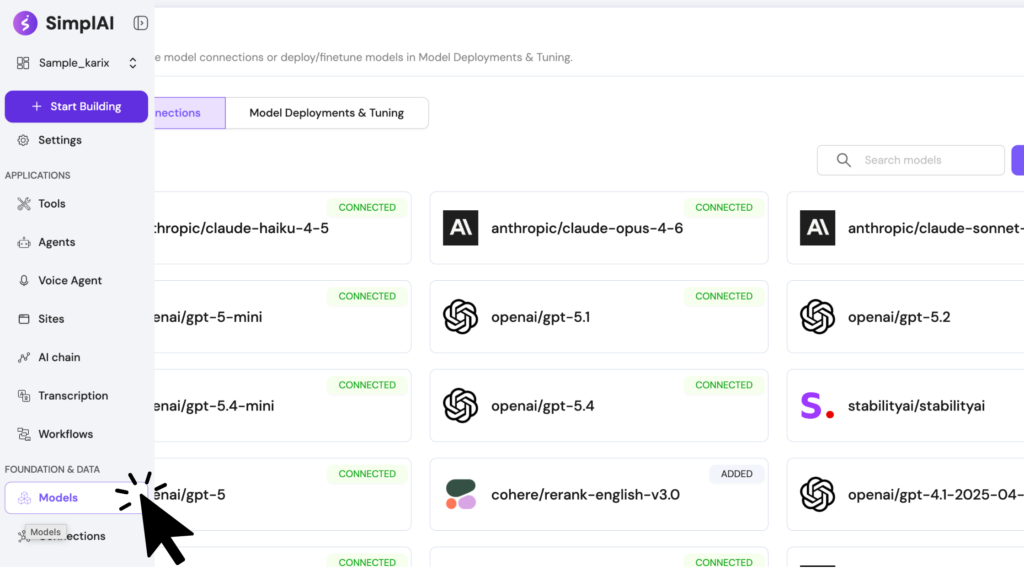This screenshot has height=576, width=1024.
Task: Click Cohere logo on rerank card
Action: coord(460,494)
